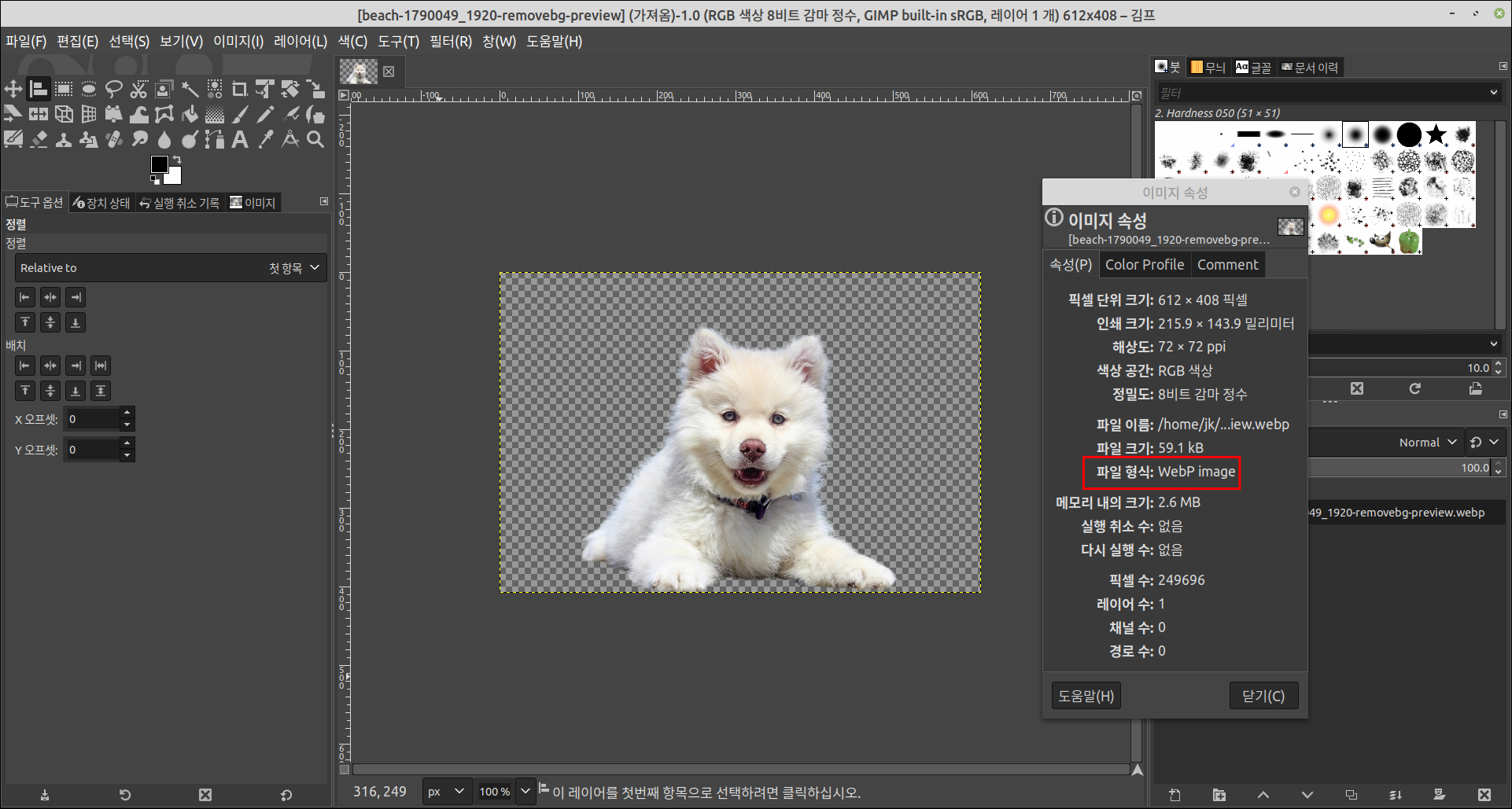Viewport: 1512px width, 809px height.
Task: Select the Scissors Select tool
Action: pos(139,89)
